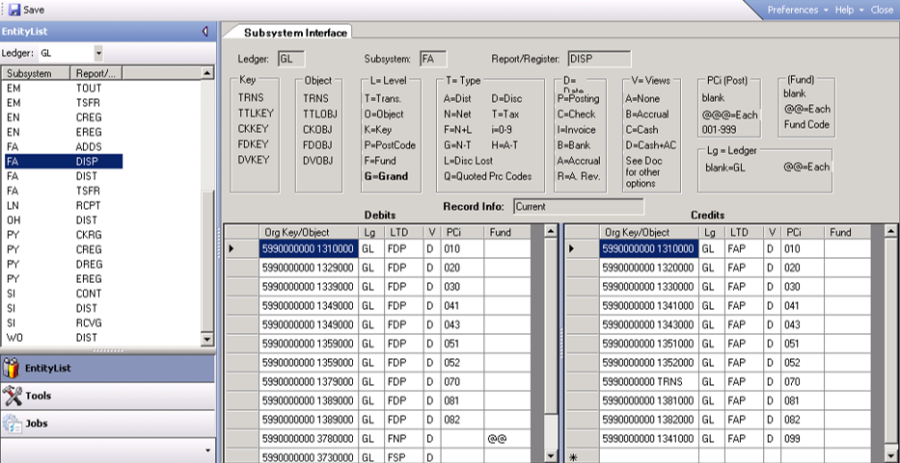Open Tools via the wrench icon
Screen dimensions: 900x463
point(13,396)
